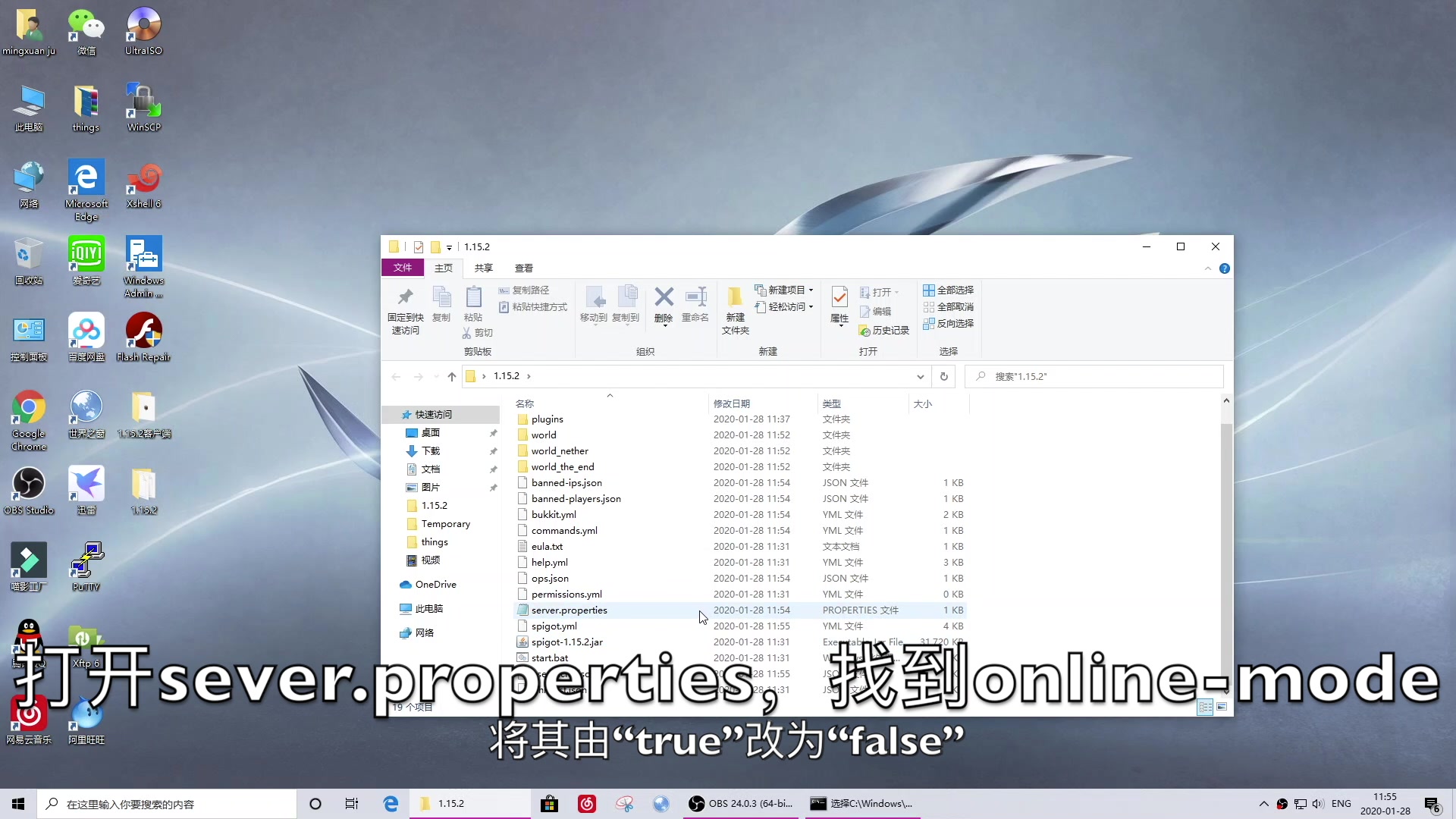Expand the world_nether folder
This screenshot has width=1456, height=819.
click(560, 450)
